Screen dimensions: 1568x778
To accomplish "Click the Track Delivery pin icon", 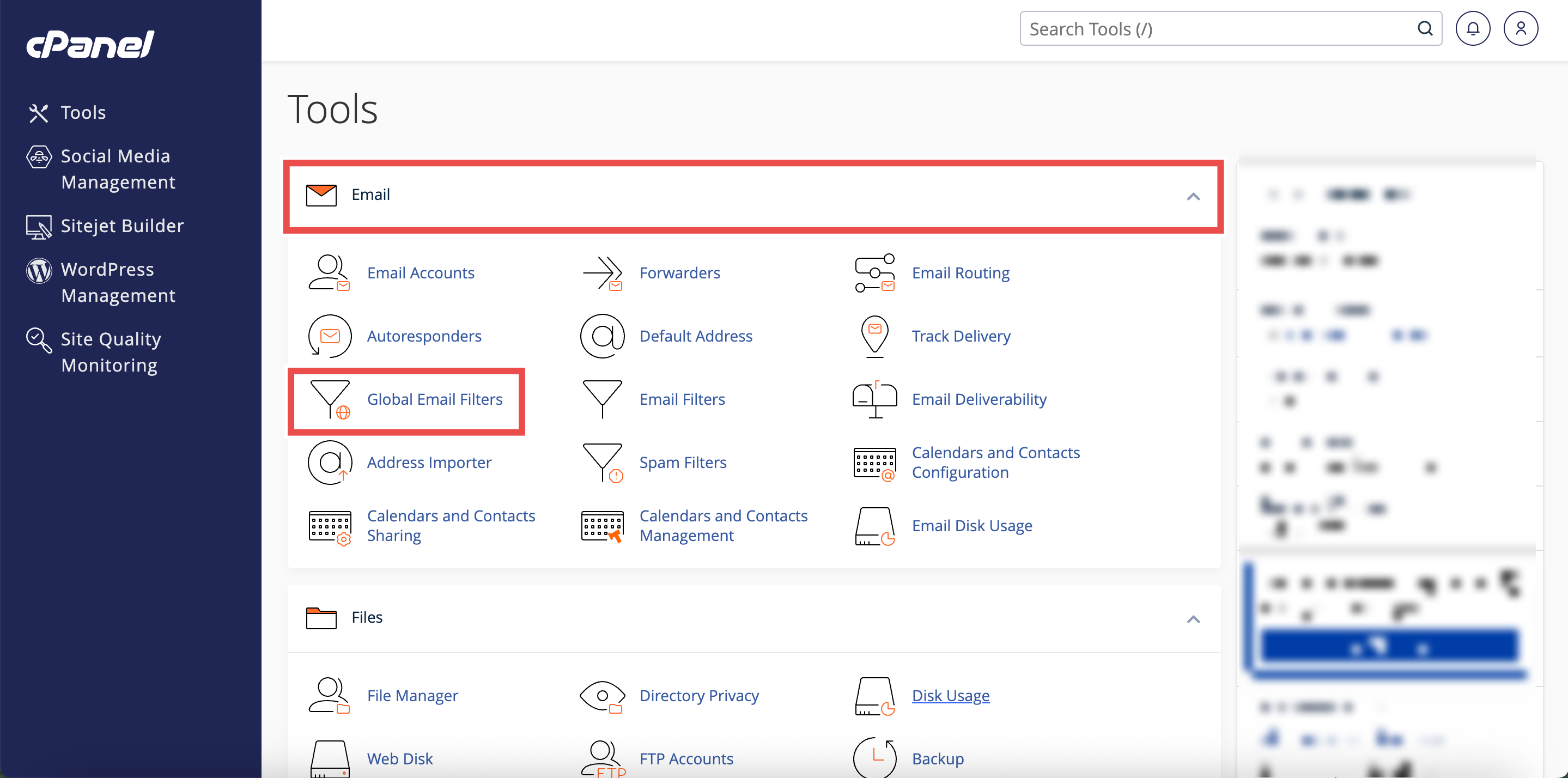I will [x=874, y=336].
